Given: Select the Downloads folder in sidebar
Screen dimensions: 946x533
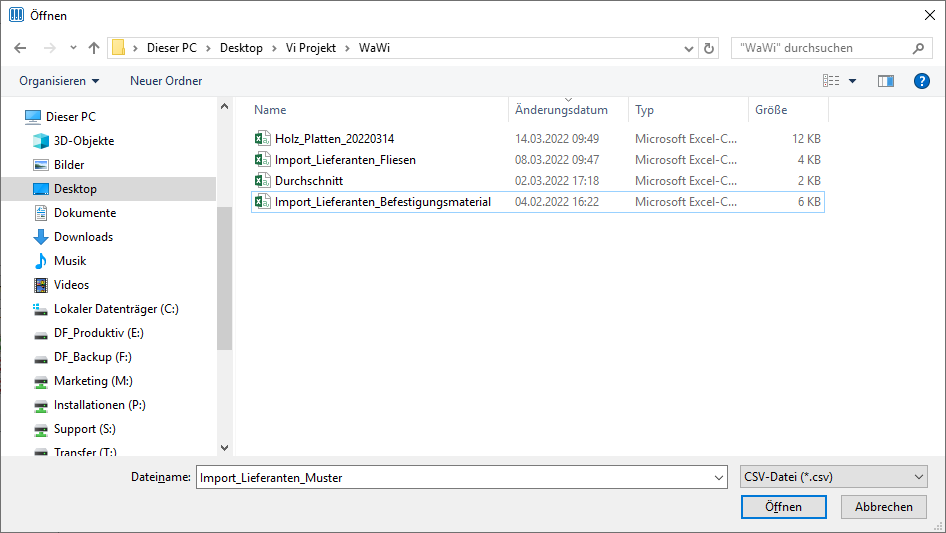Looking at the screenshot, I should [83, 237].
